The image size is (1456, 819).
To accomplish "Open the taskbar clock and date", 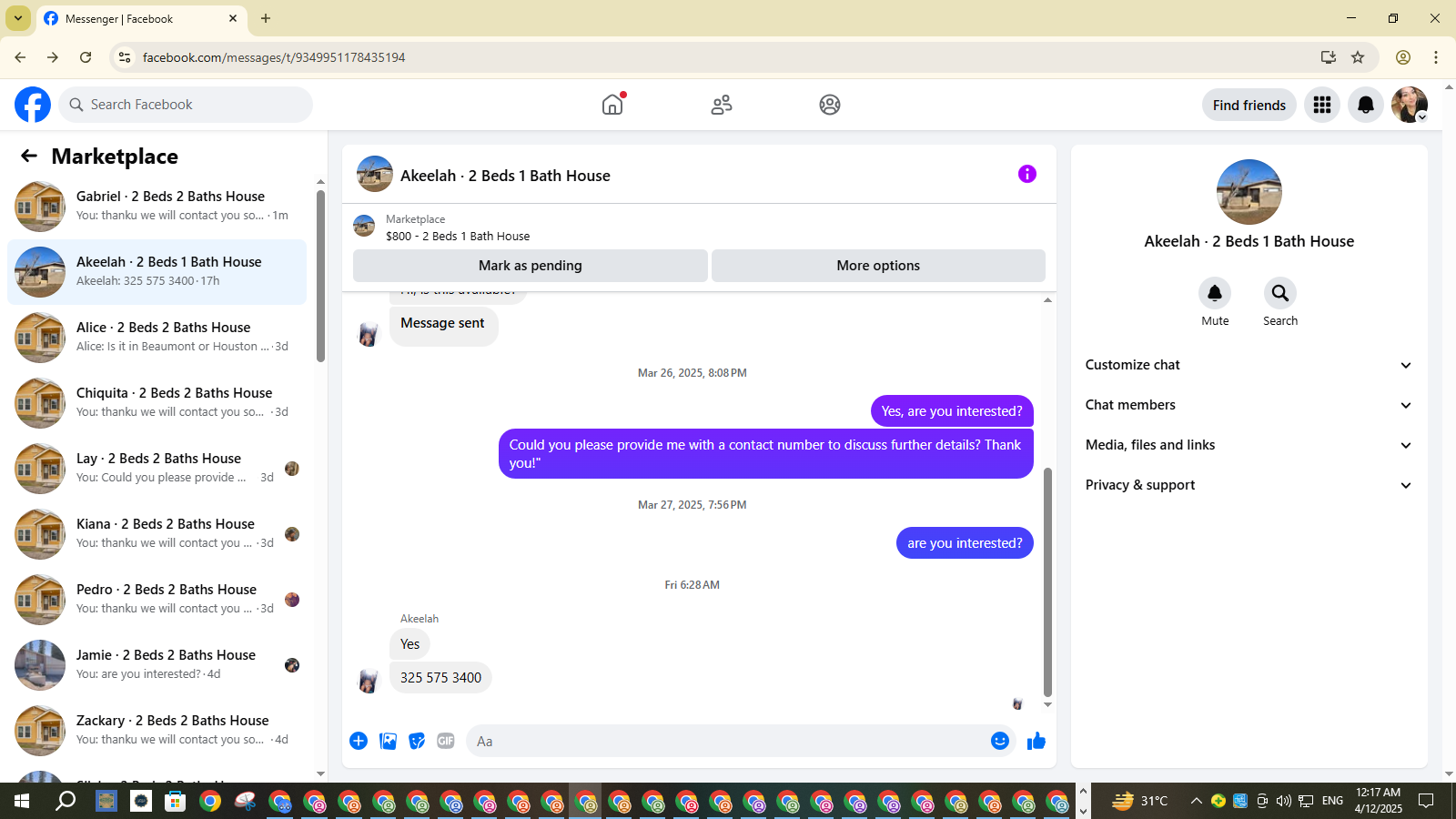I will pyautogui.click(x=1379, y=801).
